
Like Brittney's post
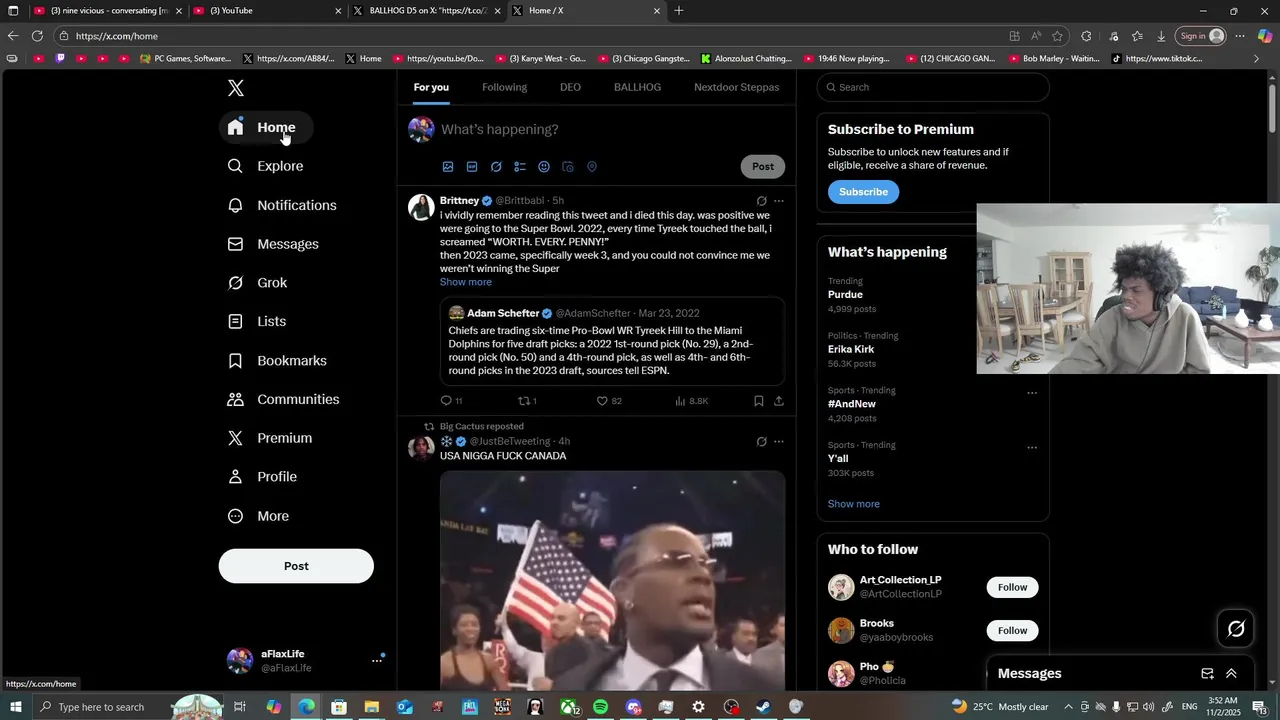(609, 401)
